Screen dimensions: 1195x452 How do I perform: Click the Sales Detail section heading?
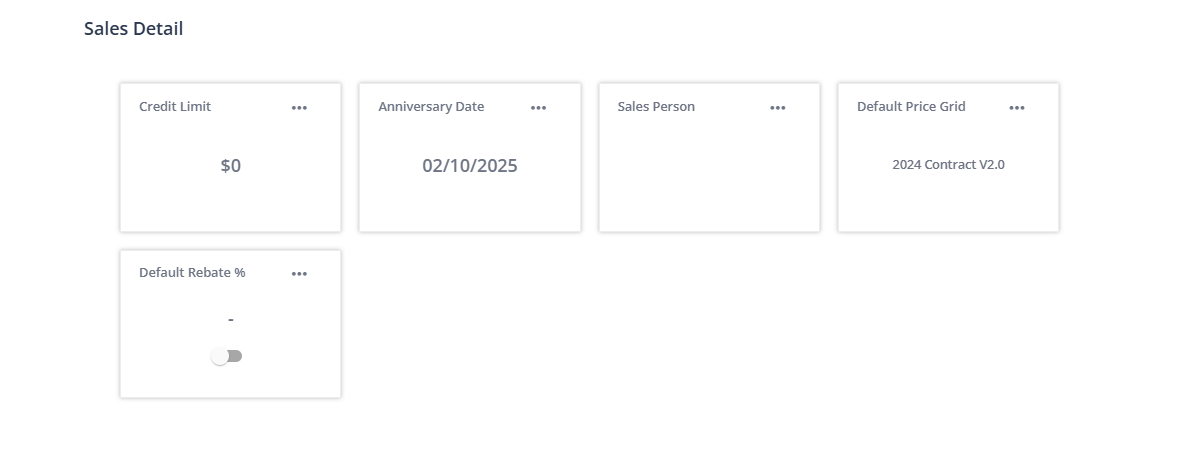pyautogui.click(x=133, y=29)
